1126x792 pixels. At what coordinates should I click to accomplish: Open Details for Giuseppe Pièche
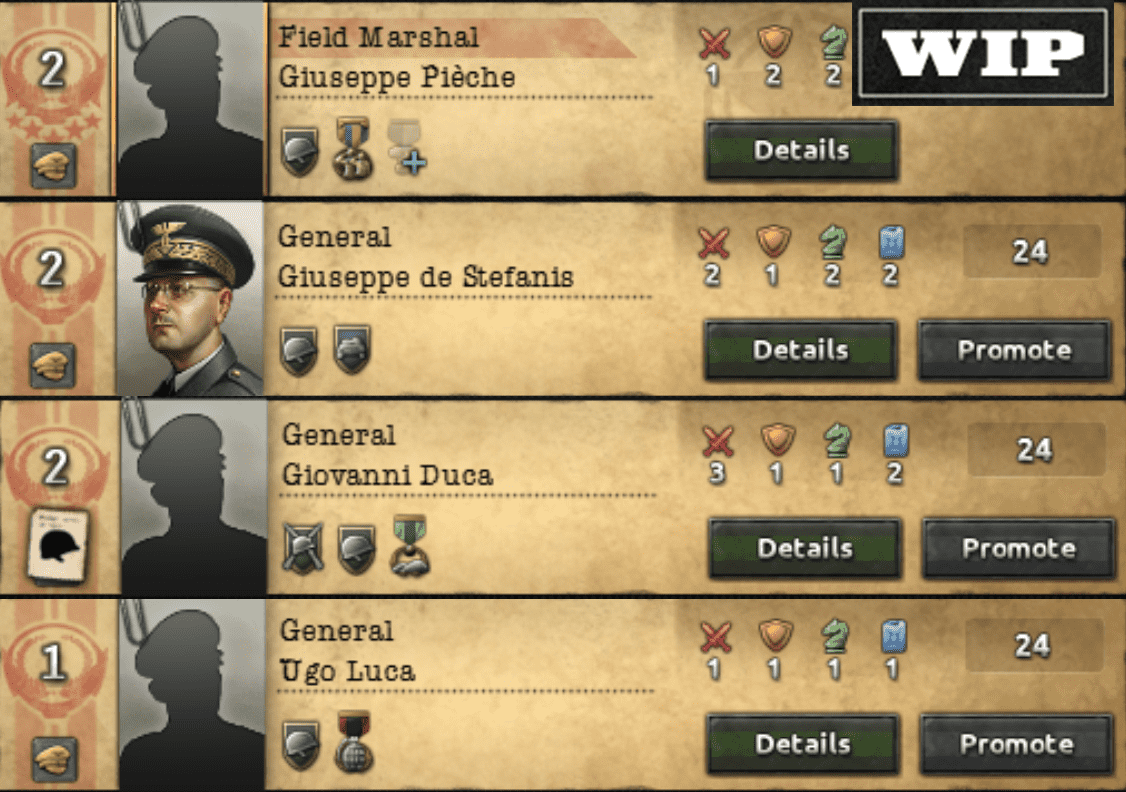point(801,150)
